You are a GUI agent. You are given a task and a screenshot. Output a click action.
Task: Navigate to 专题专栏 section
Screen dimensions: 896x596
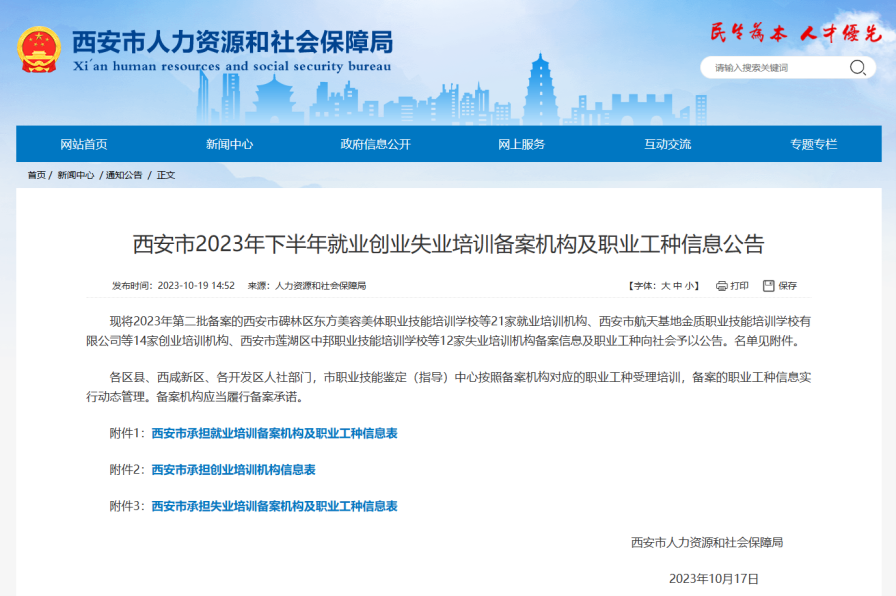(813, 144)
